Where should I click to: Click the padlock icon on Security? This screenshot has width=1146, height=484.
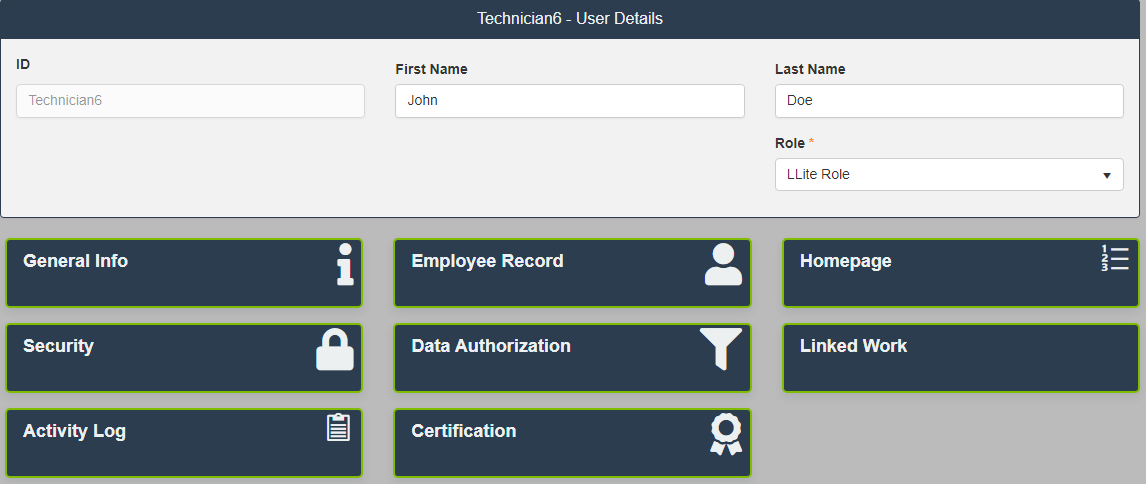pyautogui.click(x=335, y=350)
